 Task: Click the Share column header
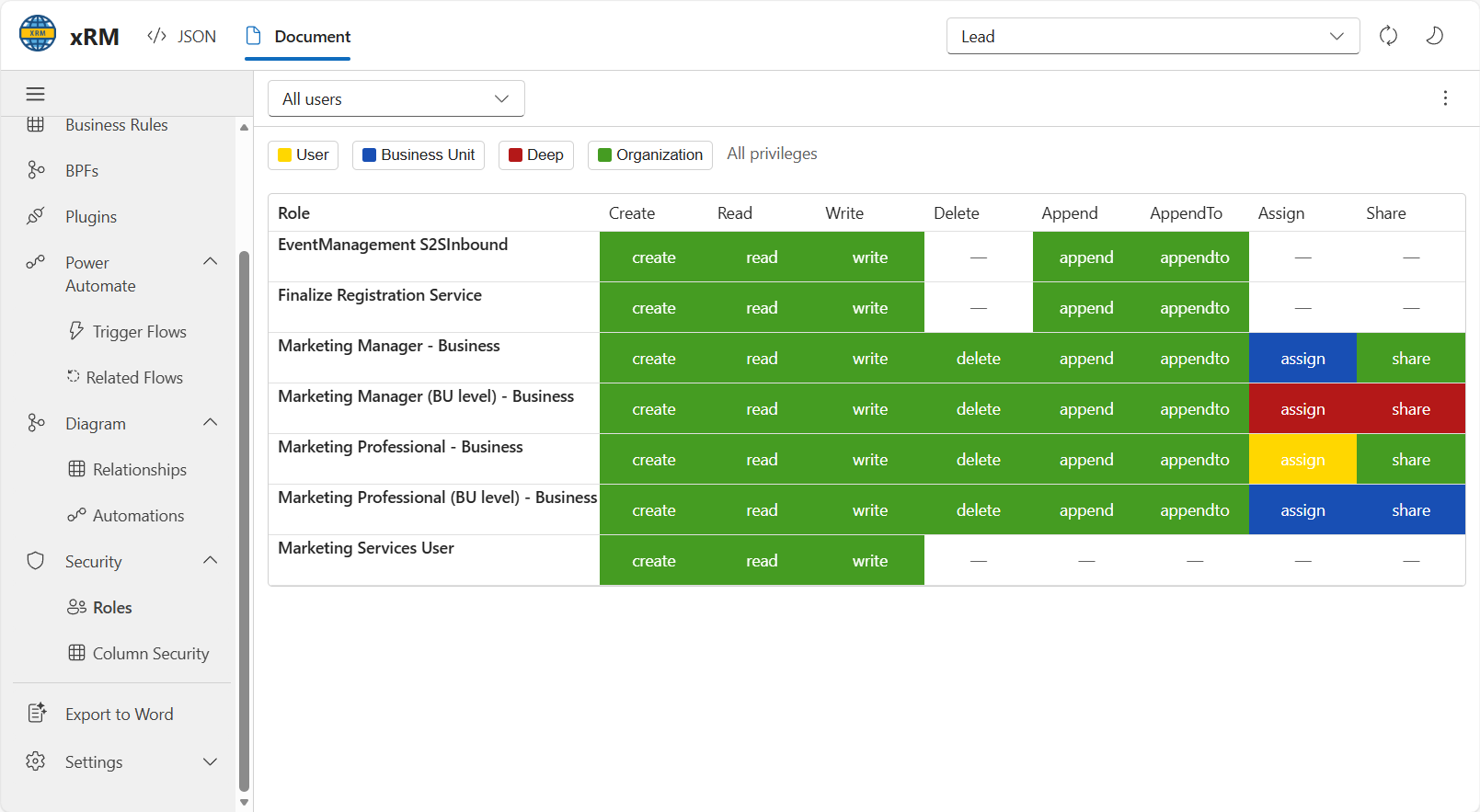[1385, 213]
